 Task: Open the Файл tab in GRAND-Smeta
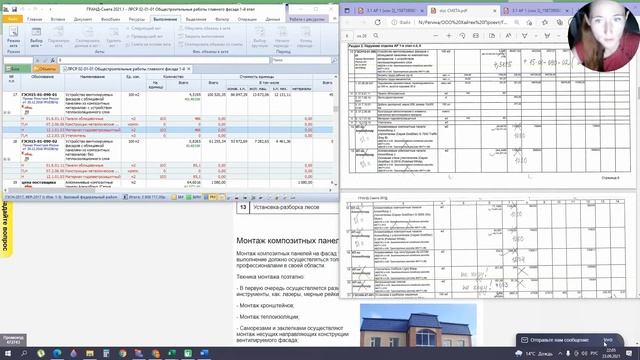pos(12,19)
